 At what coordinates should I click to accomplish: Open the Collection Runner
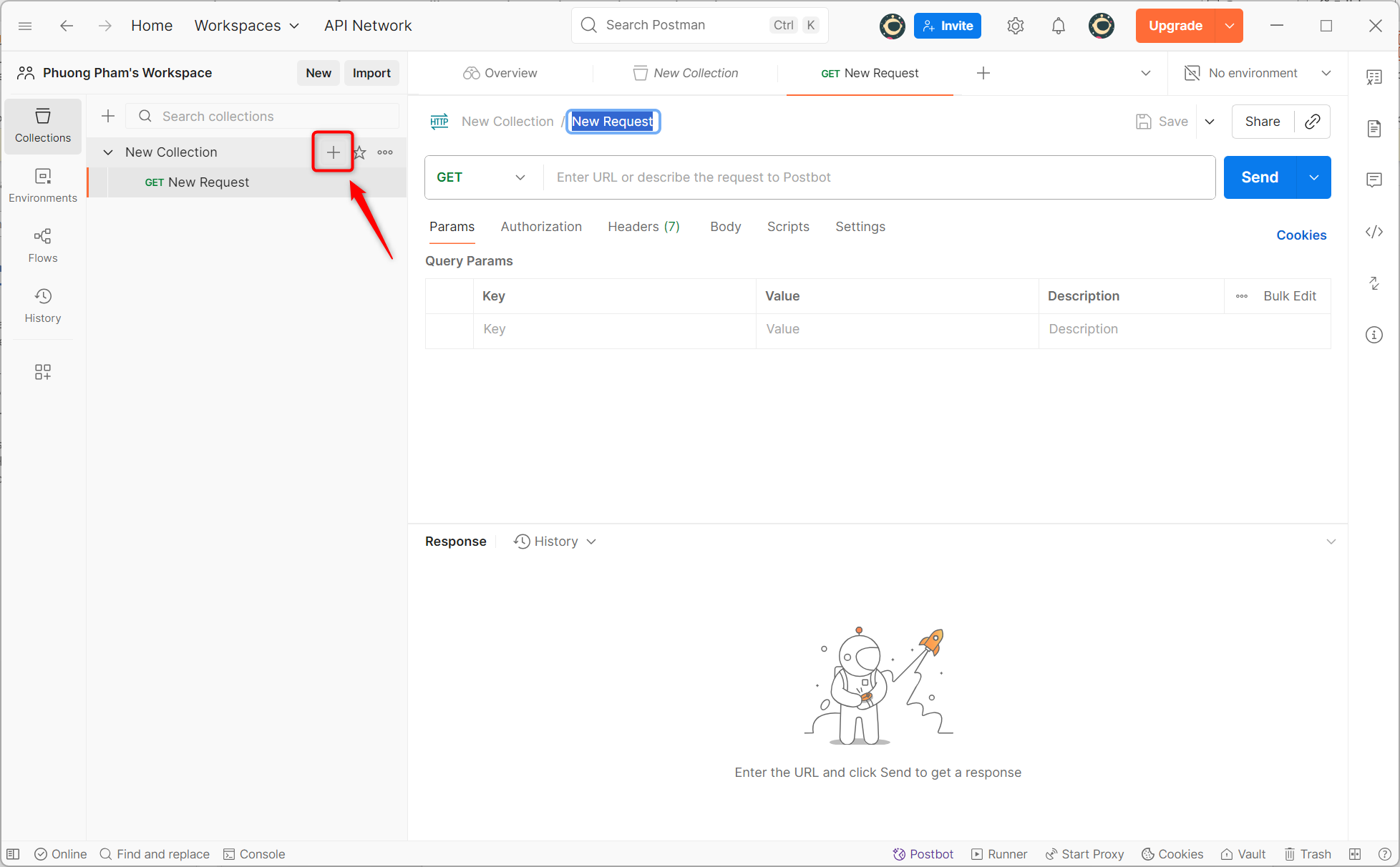999,853
